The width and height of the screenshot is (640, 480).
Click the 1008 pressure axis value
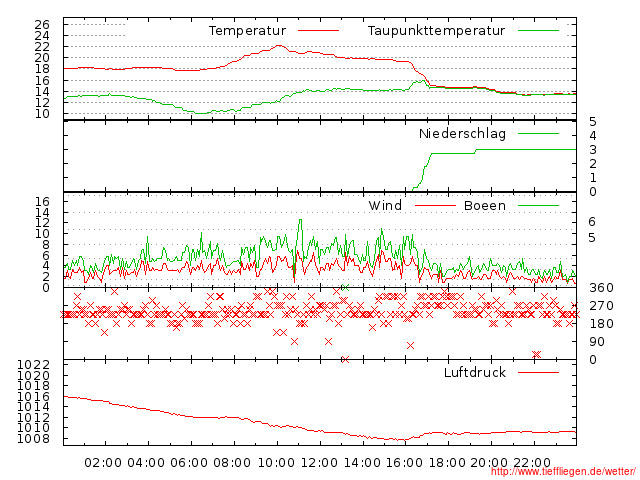33,439
